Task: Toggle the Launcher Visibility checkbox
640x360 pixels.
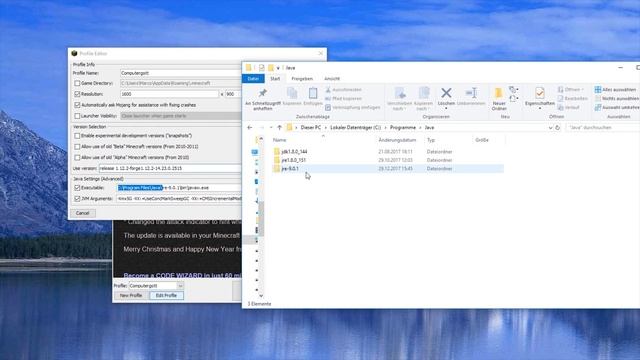Action: point(77,116)
